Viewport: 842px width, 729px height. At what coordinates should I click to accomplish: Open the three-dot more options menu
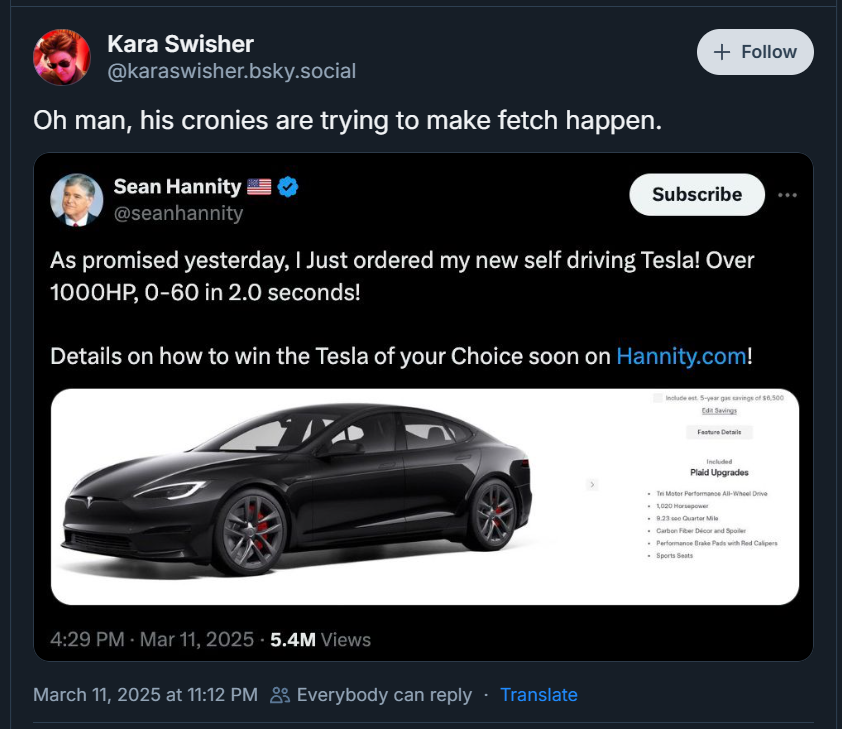(788, 195)
